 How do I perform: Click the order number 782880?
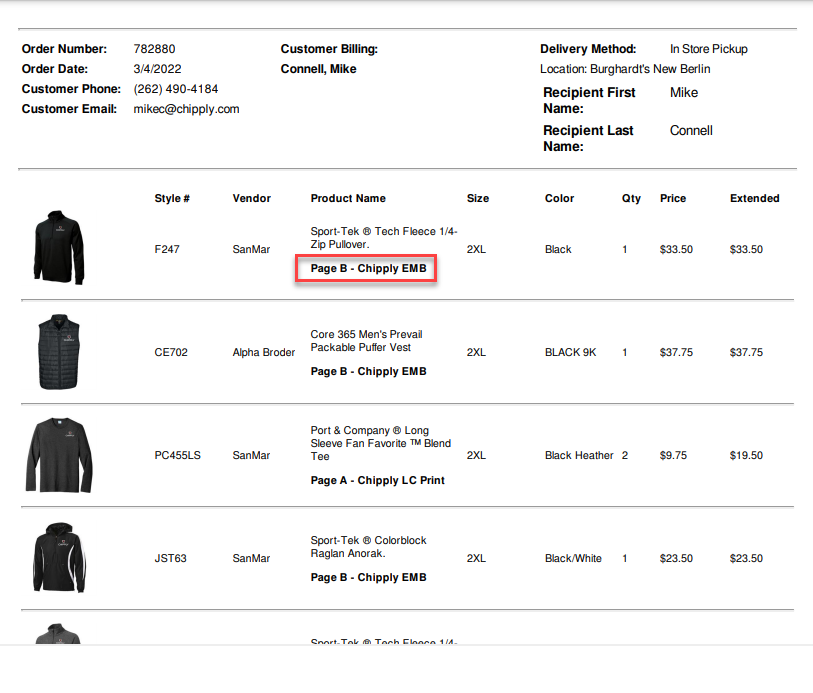pos(152,48)
